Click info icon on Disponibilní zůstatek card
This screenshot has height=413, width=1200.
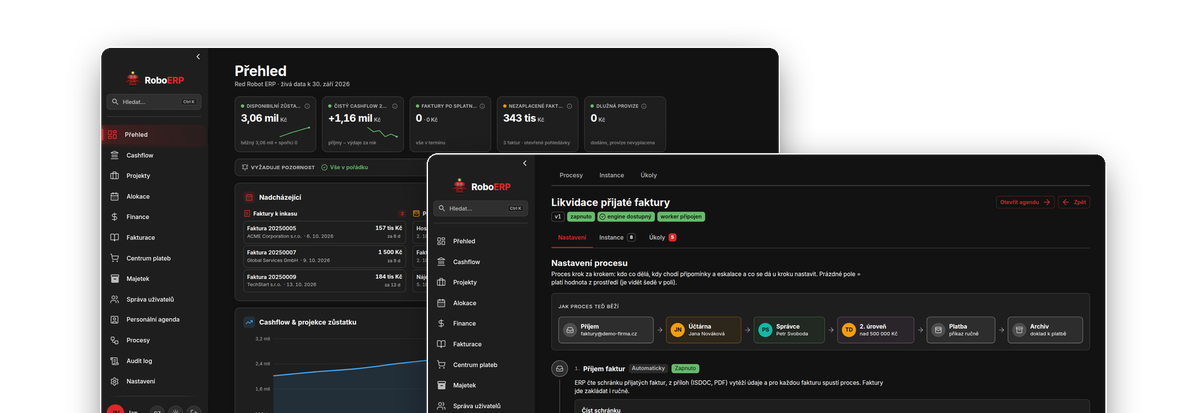pyautogui.click(x=309, y=105)
